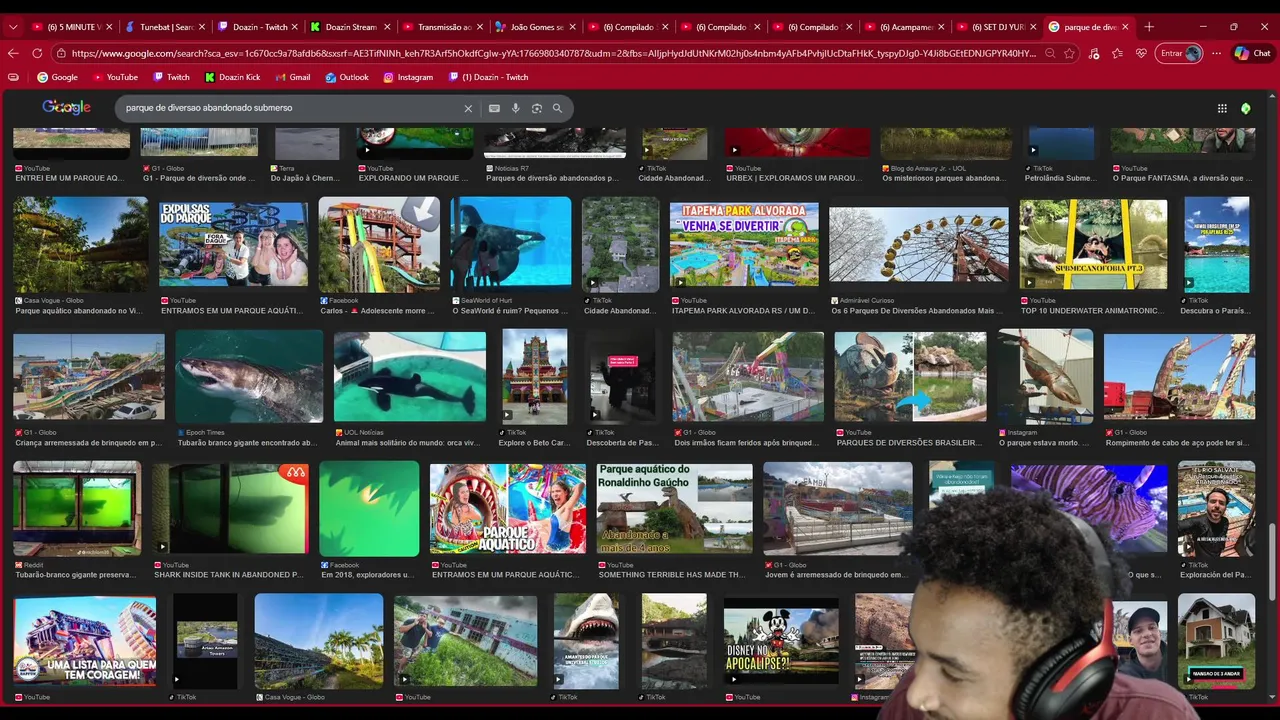This screenshot has height=720, width=1280.
Task: Close the parque de diversao tab
Action: pos(1126,27)
